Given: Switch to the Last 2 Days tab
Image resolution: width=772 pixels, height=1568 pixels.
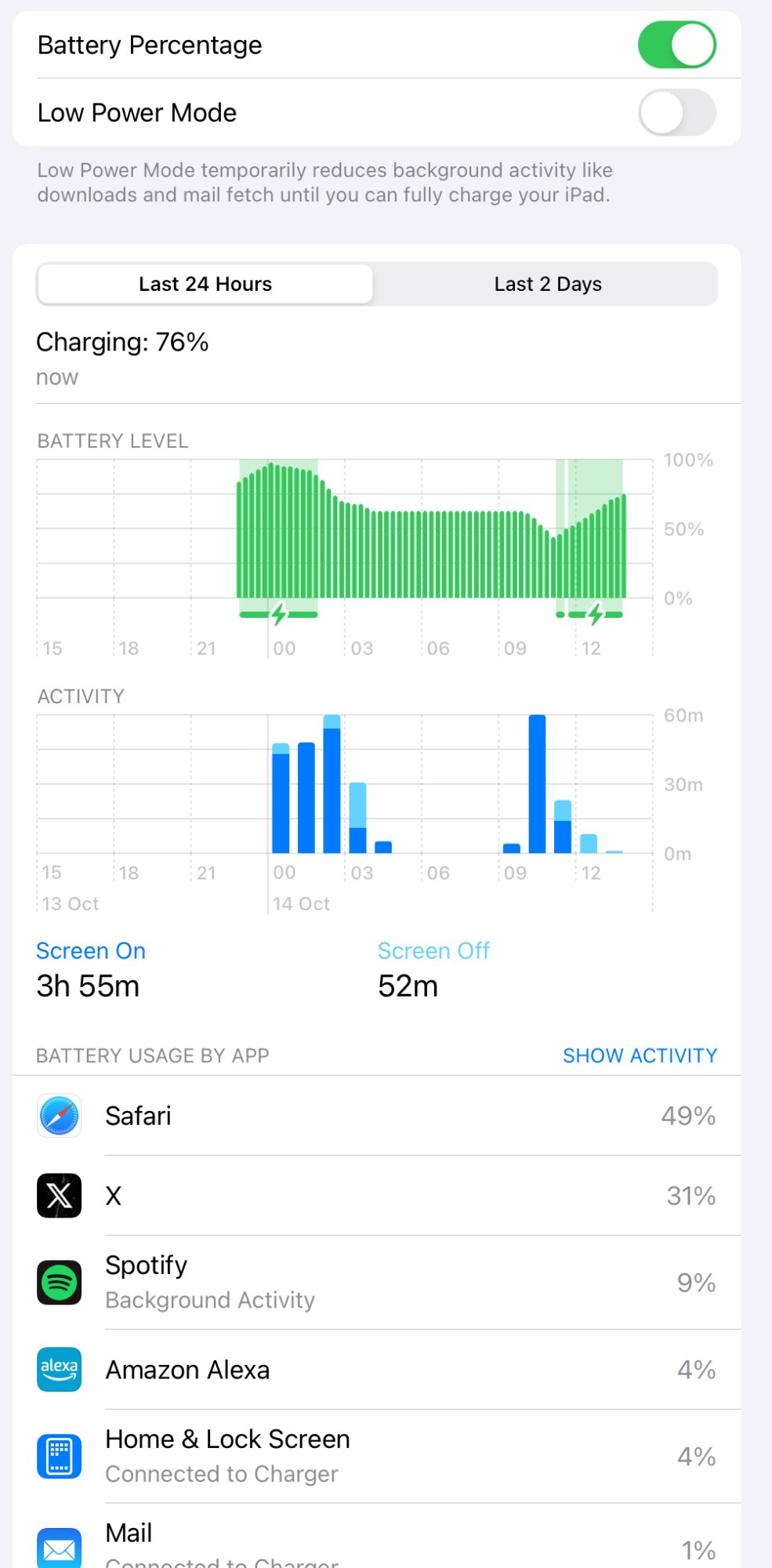Looking at the screenshot, I should point(548,284).
